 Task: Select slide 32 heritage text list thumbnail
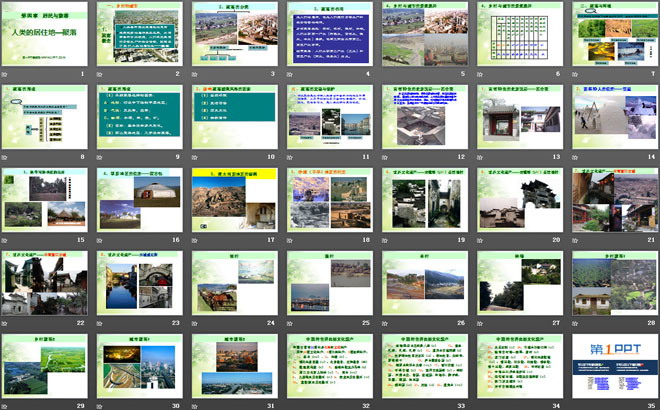(329, 365)
